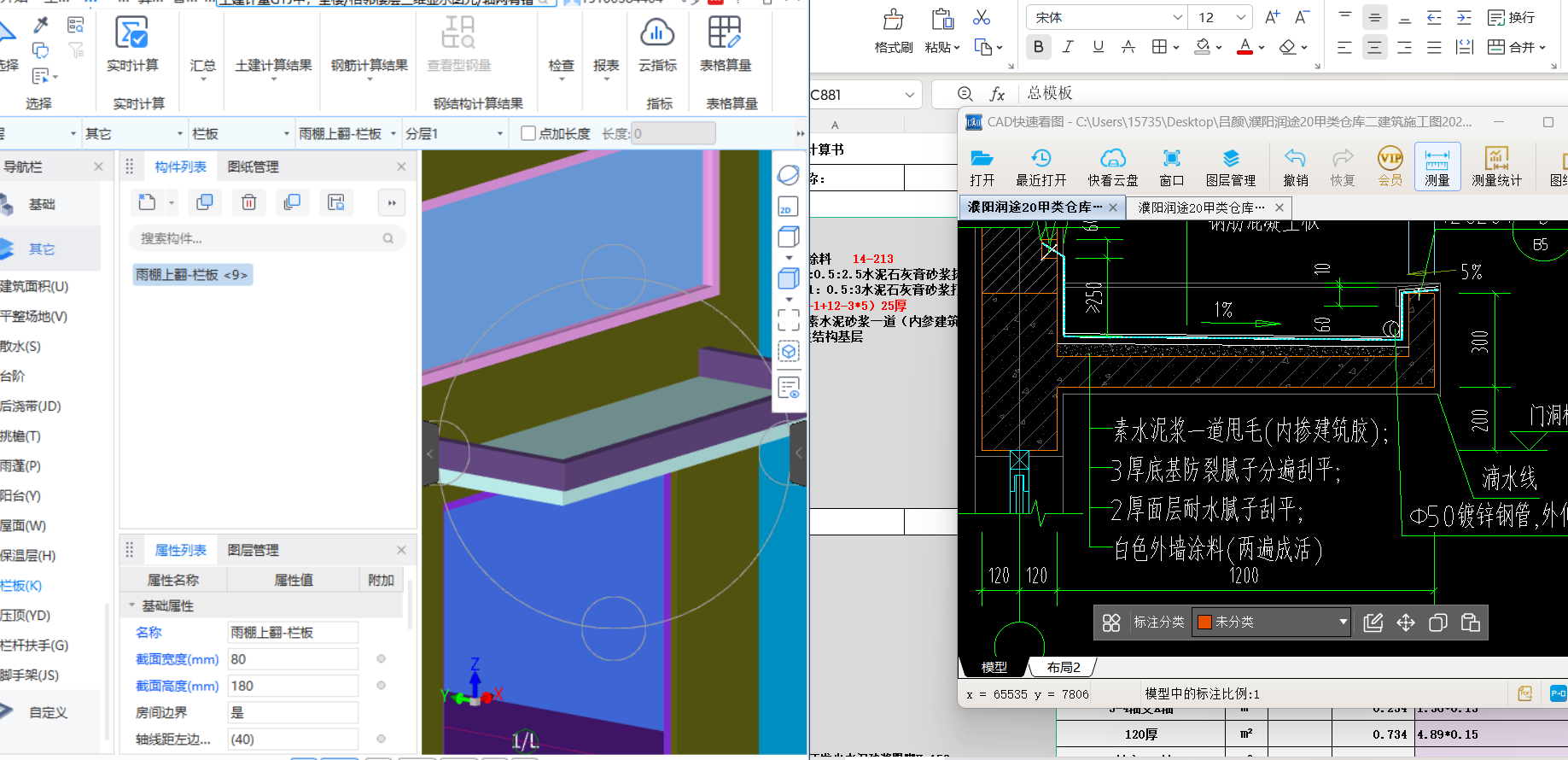Select the 属性列表 tab
This screenshot has width=1568, height=760.
(180, 550)
